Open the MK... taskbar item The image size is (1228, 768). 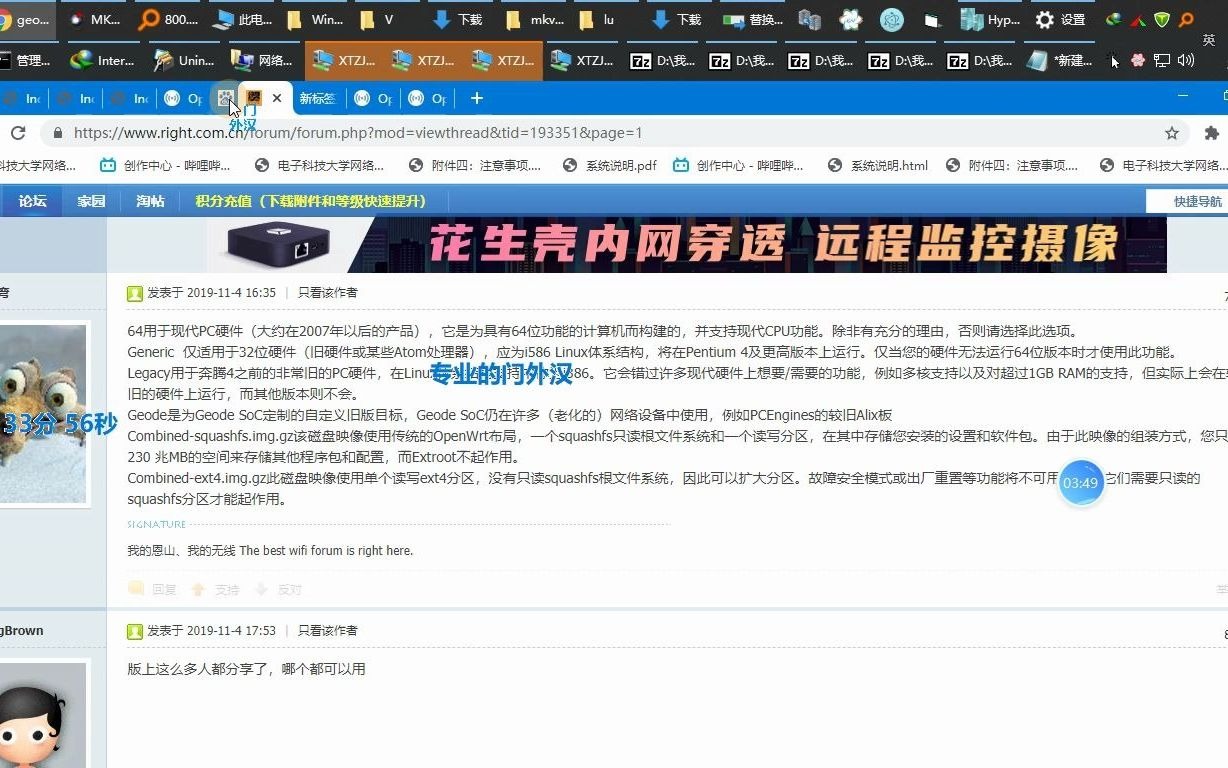[94, 19]
